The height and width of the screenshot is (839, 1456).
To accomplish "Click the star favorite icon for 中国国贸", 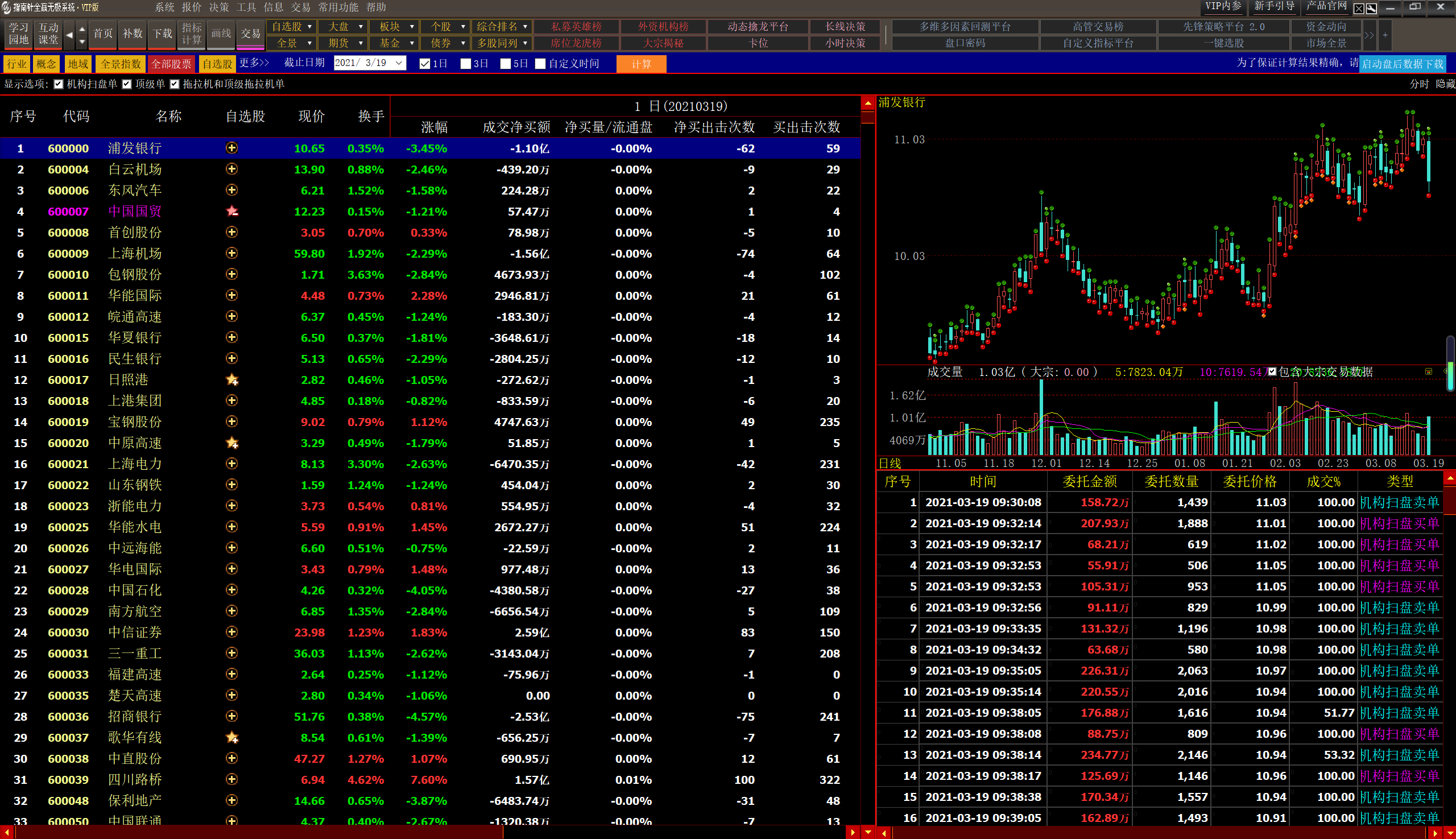I will point(231,212).
